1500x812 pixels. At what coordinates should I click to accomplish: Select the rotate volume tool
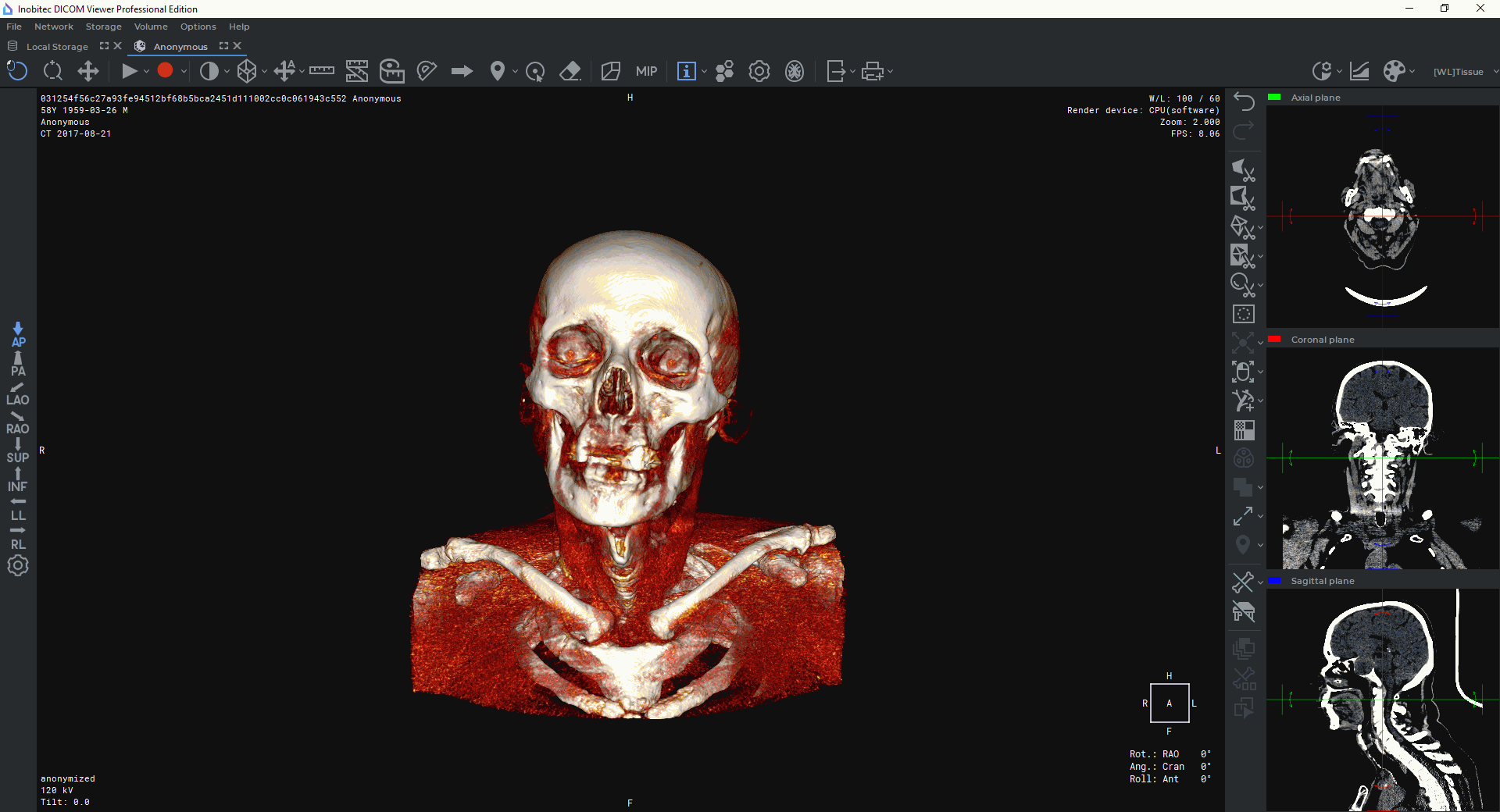(x=17, y=71)
